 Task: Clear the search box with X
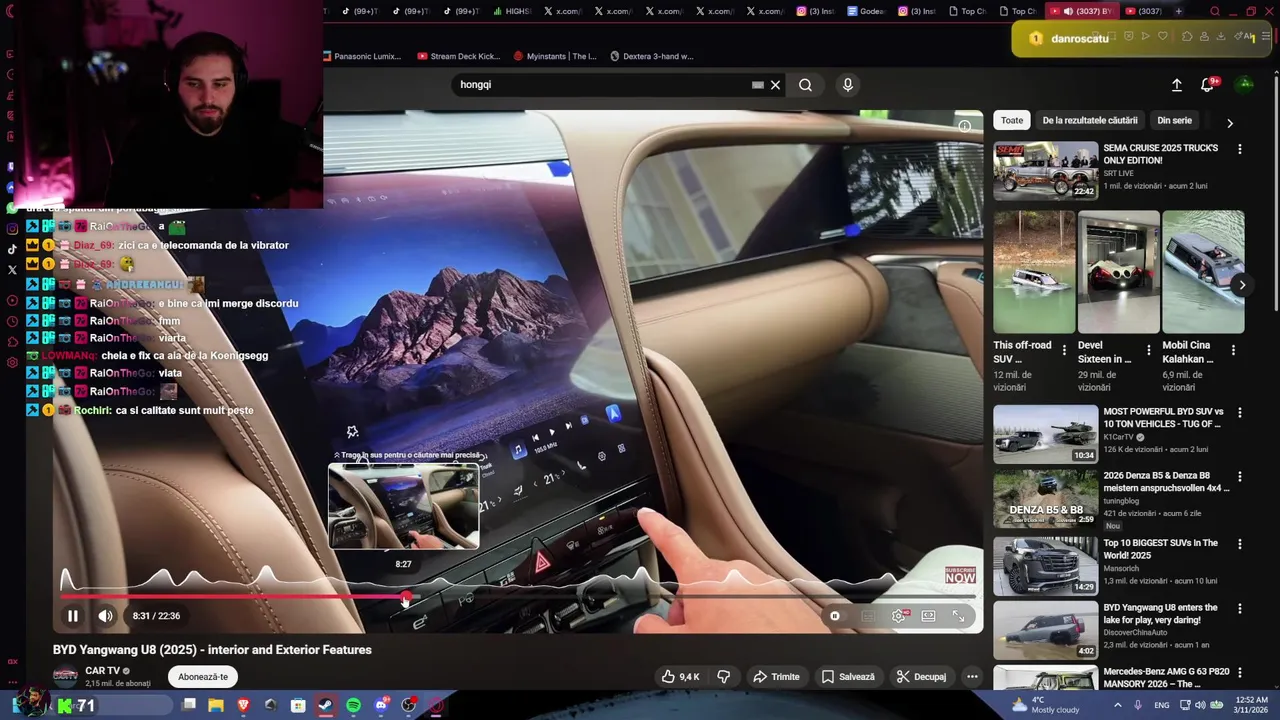pyautogui.click(x=775, y=85)
